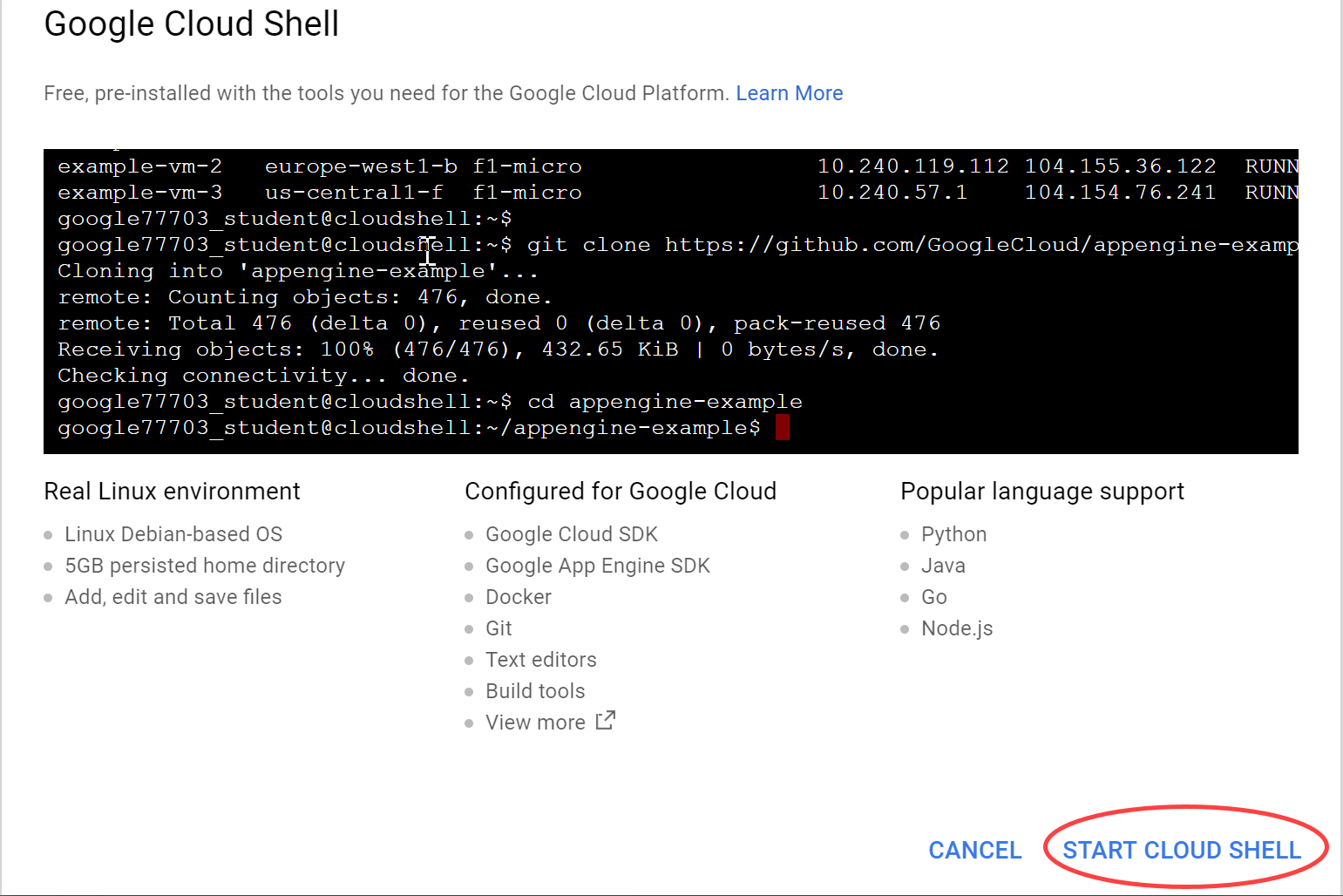Click the Google App Engine SDK item
The width and height of the screenshot is (1343, 896).
[598, 566]
